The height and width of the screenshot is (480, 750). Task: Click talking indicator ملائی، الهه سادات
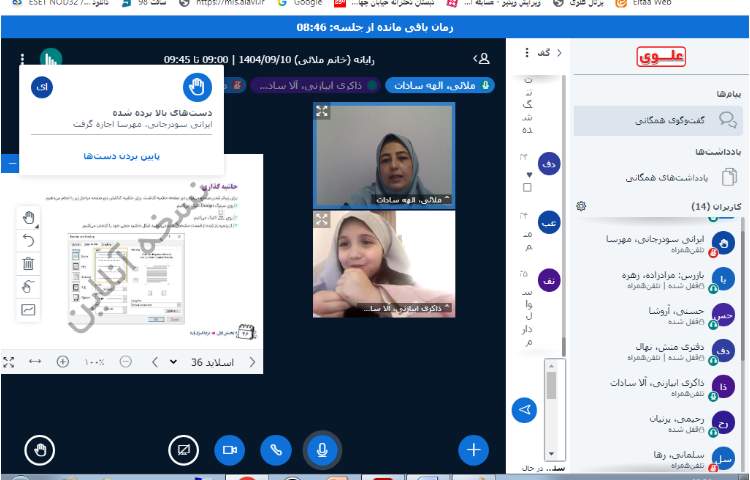440,85
